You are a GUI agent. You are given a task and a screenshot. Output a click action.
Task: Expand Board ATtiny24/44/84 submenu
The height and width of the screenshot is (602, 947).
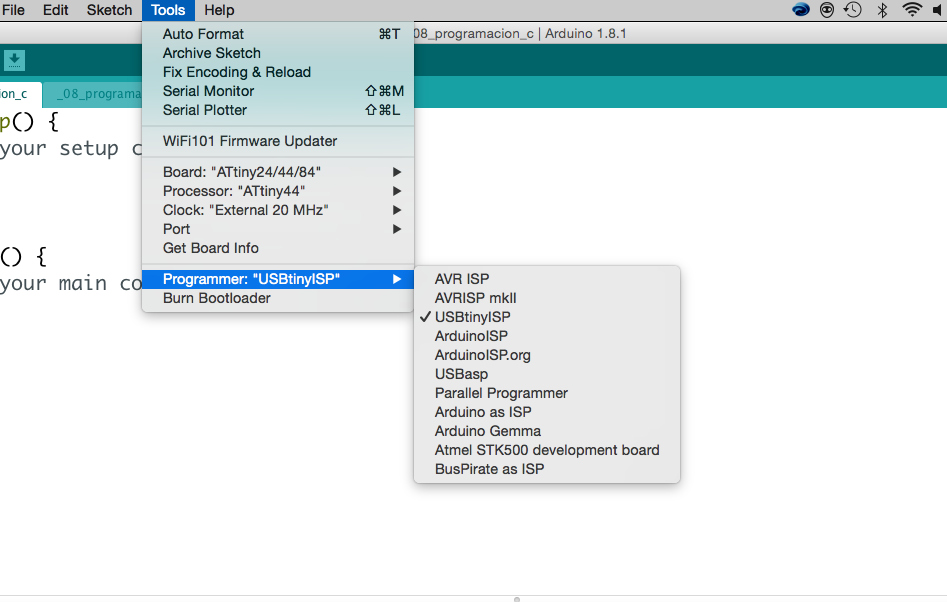pos(278,172)
